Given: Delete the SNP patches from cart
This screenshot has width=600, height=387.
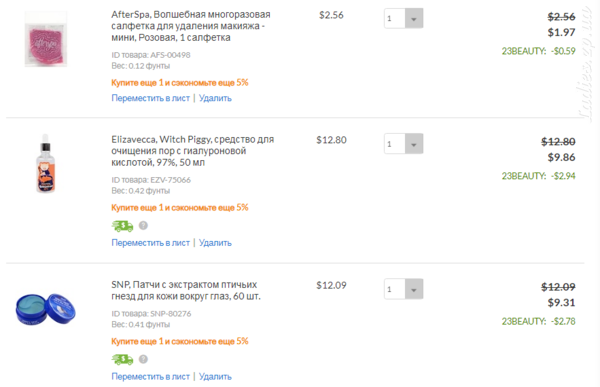Looking at the screenshot, I should (215, 377).
